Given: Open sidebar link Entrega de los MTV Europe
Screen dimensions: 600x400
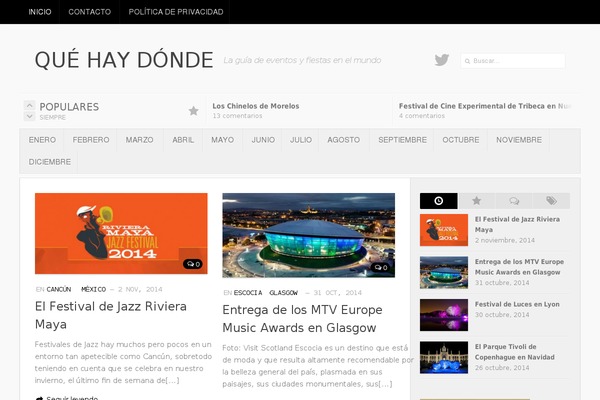Looking at the screenshot, I should pos(519,267).
